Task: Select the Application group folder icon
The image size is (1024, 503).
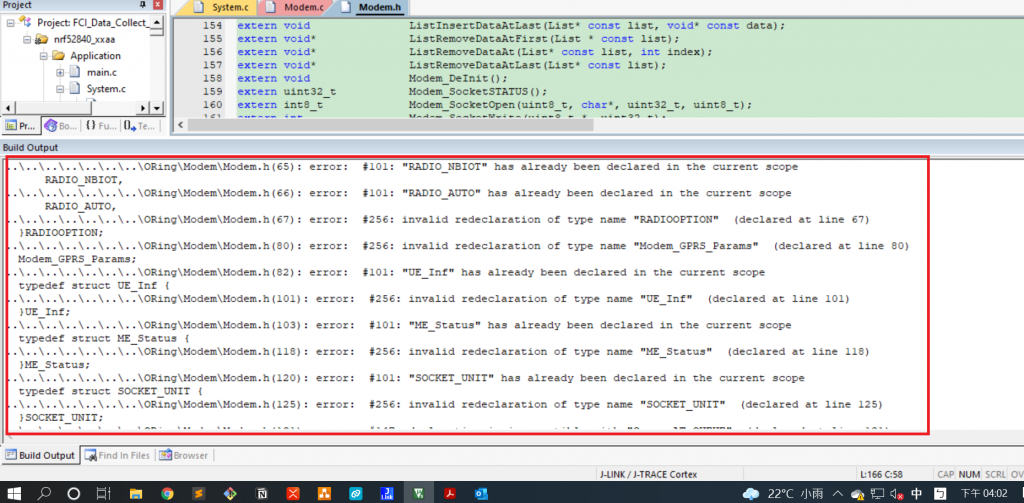Action: (59, 56)
